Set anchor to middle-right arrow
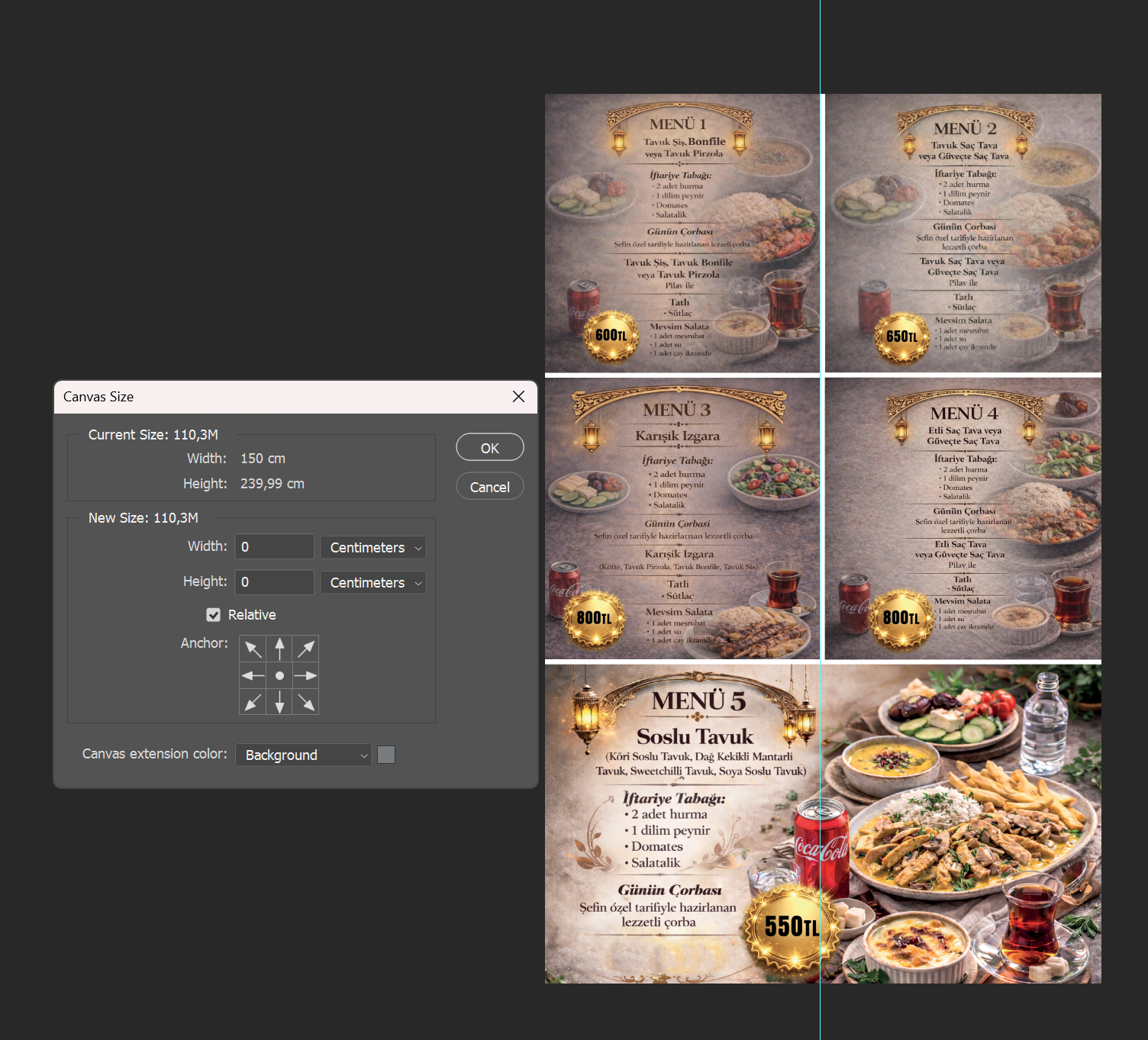The height and width of the screenshot is (1040, 1148). pyautogui.click(x=306, y=676)
